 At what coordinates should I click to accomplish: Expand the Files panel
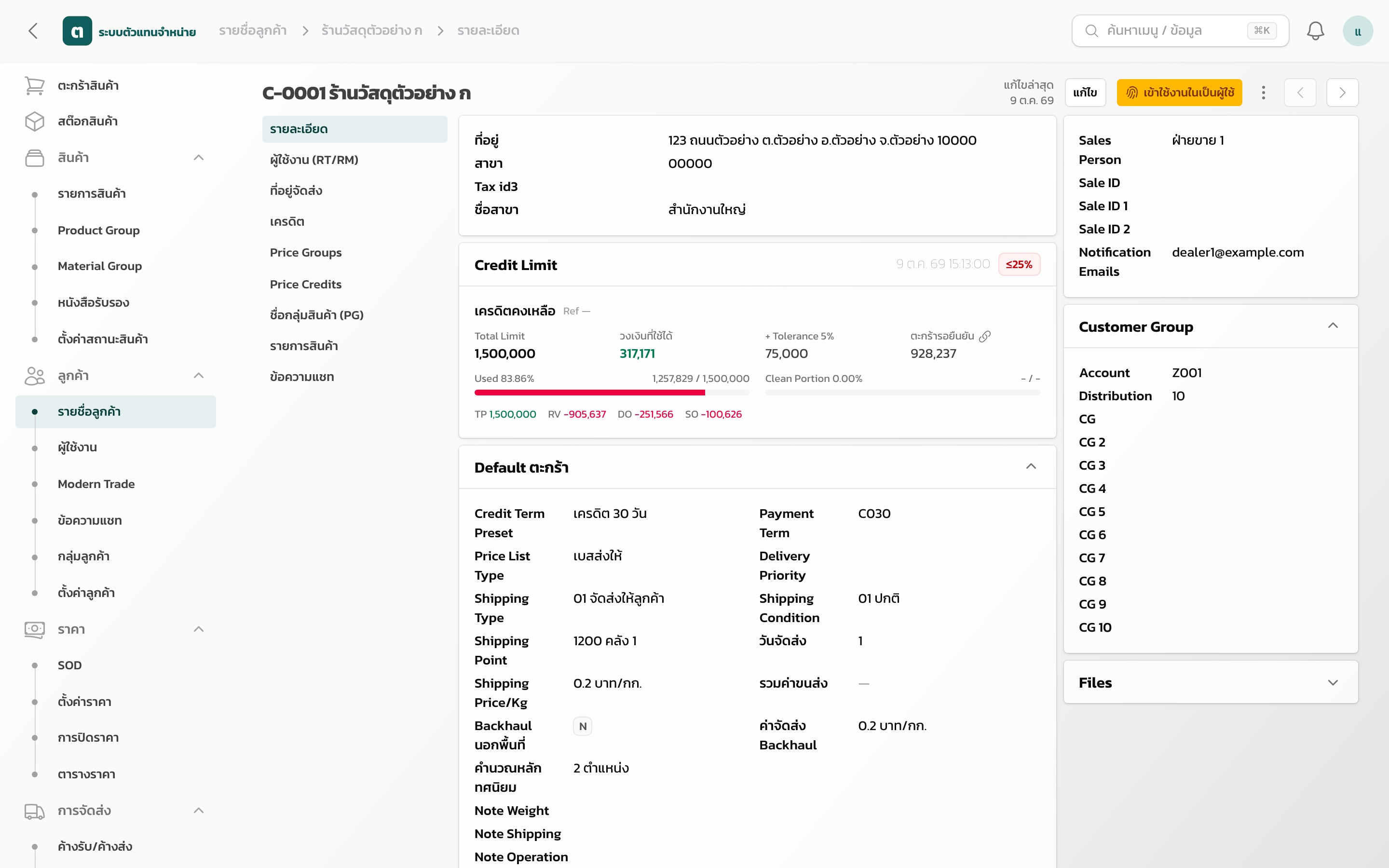click(1333, 682)
